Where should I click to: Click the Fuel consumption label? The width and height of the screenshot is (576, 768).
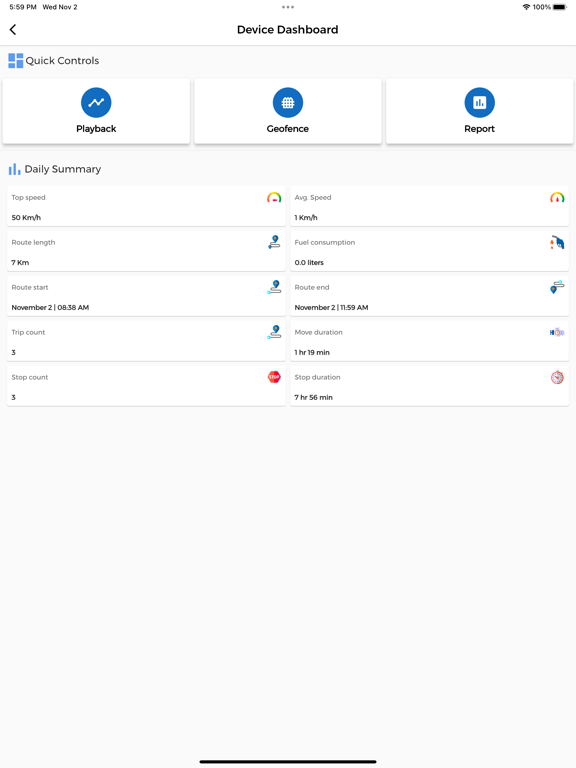pos(324,242)
